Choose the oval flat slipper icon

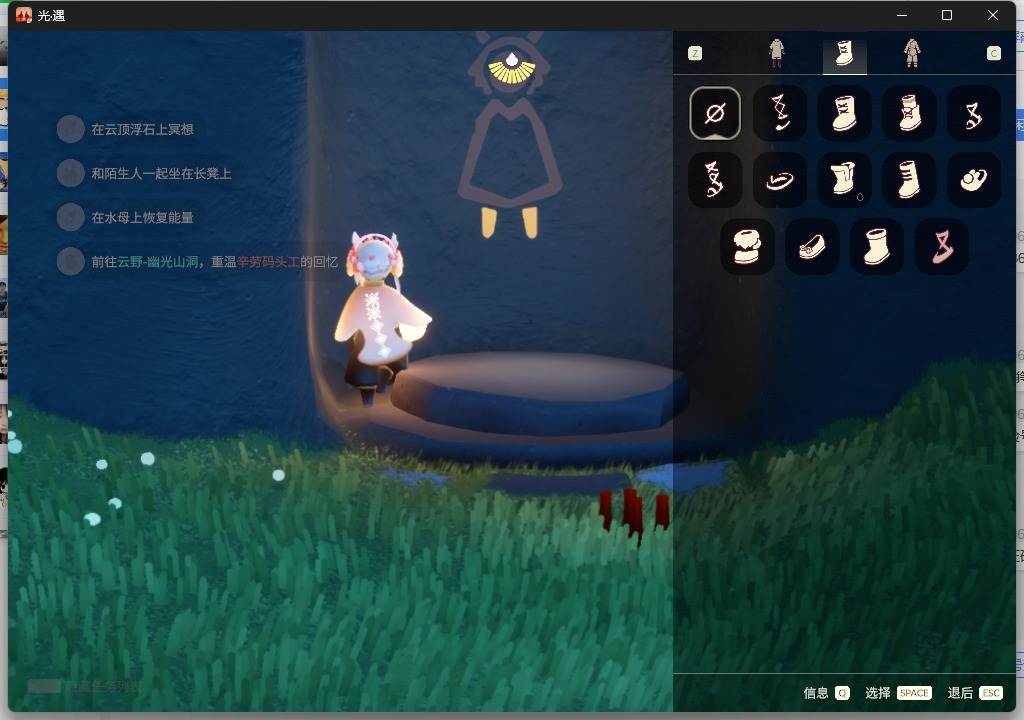click(x=780, y=180)
